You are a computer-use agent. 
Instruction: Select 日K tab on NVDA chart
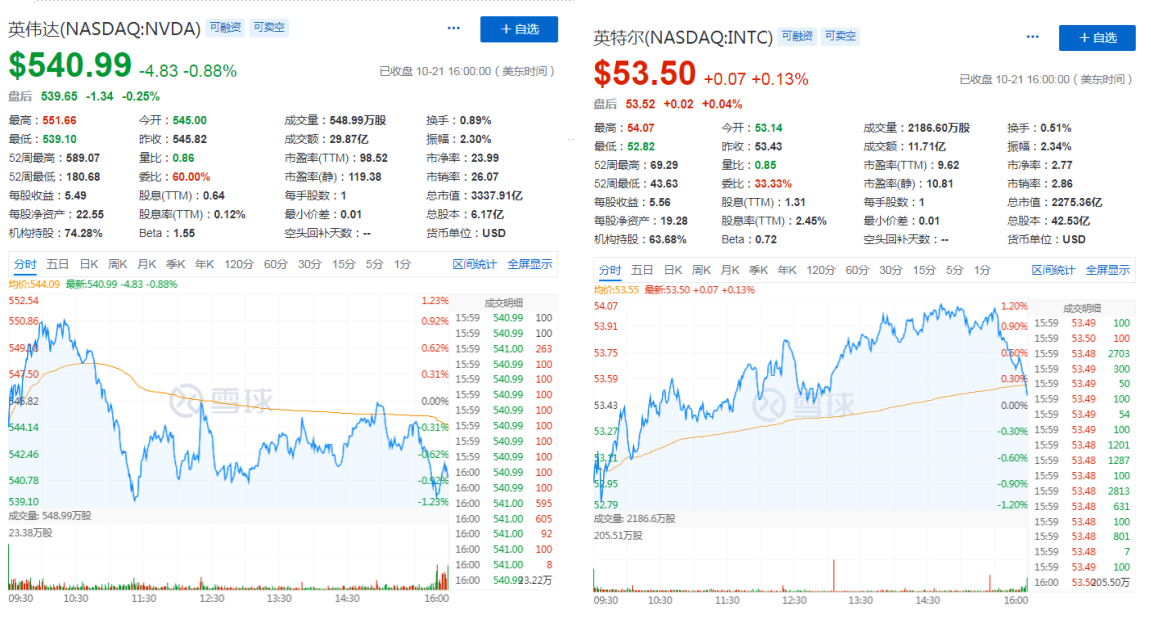(x=89, y=264)
